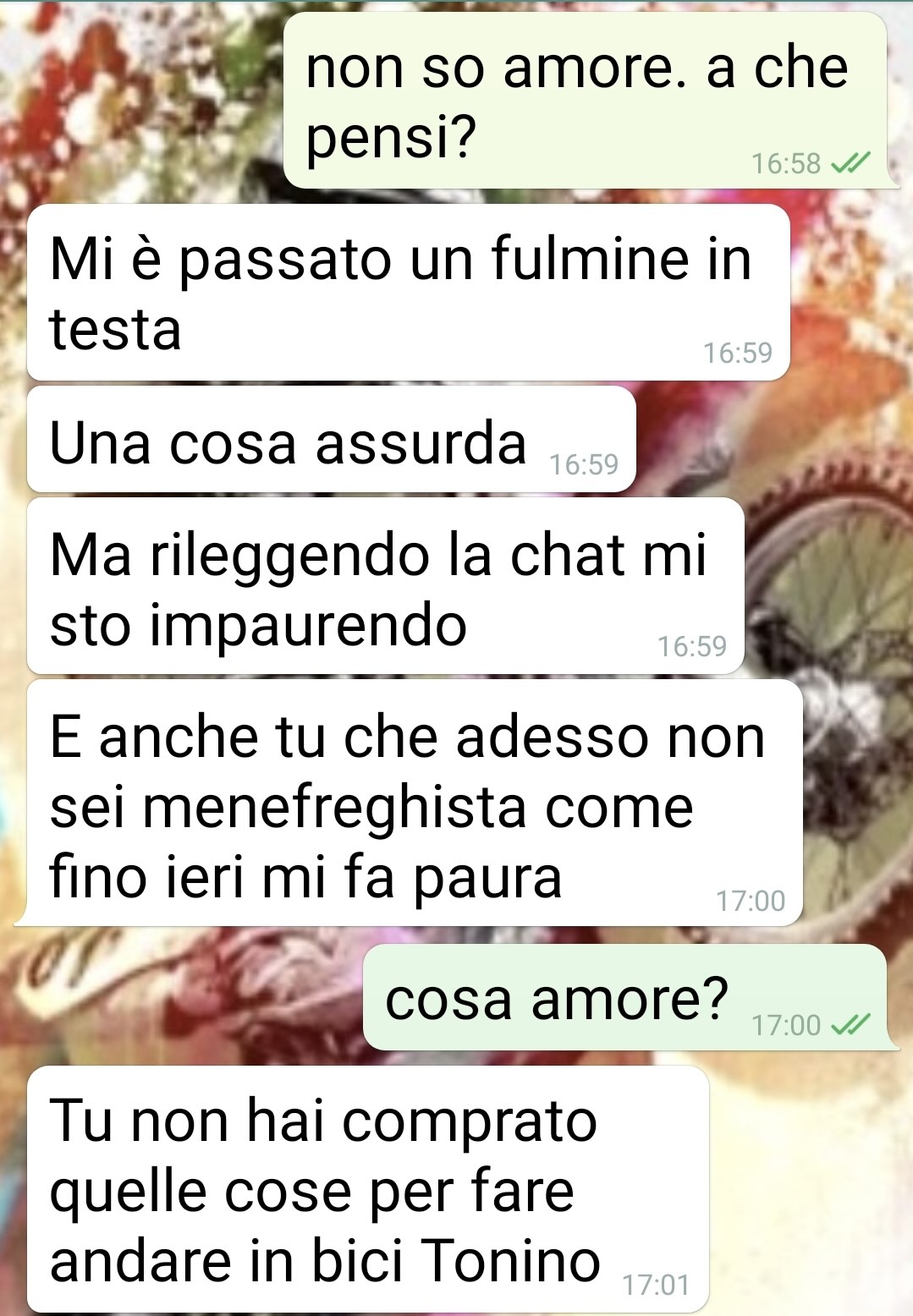Tap the 'Una cosa assurda' message
913x1316 pixels.
332,440
